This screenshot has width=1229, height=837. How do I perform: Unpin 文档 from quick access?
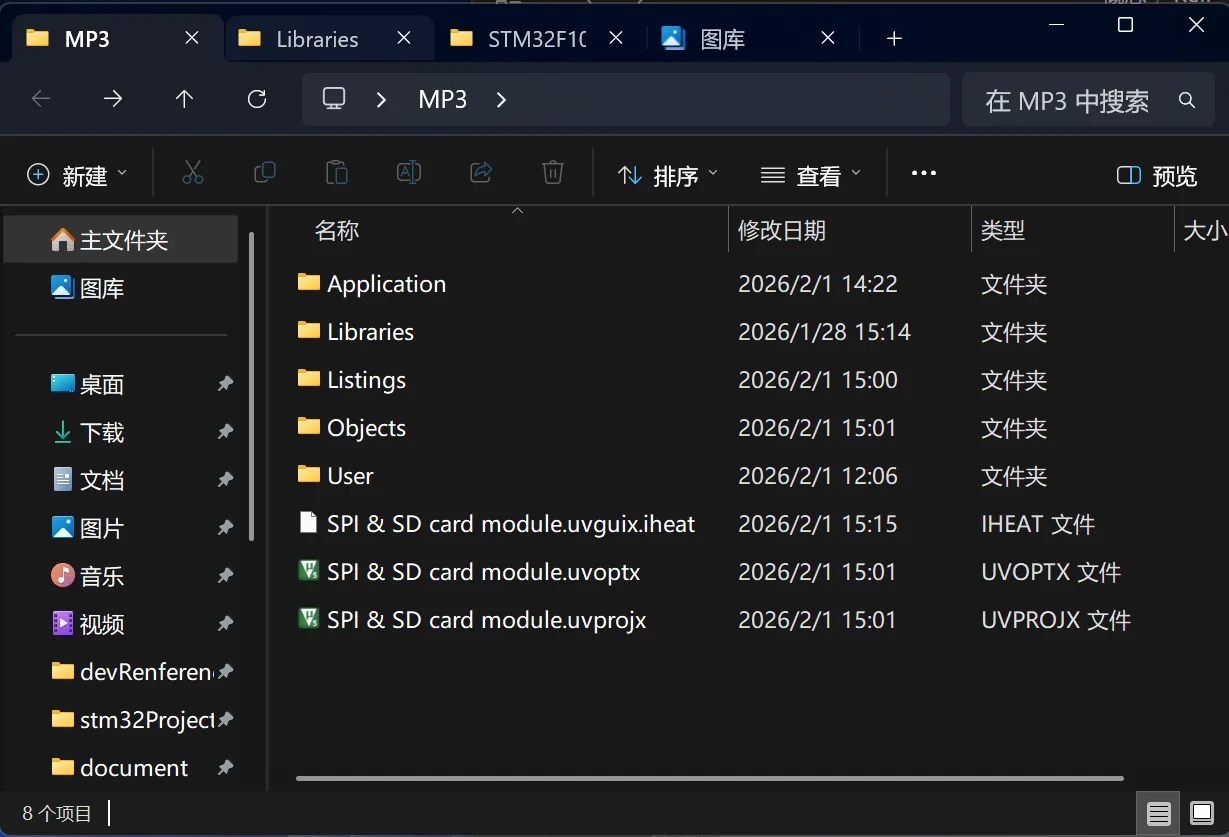(225, 480)
